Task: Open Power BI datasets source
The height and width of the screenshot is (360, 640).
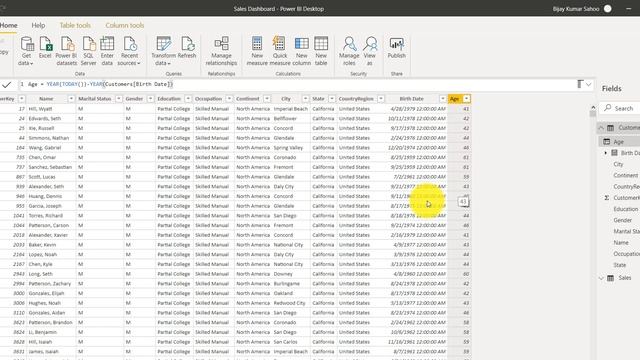Action: [67, 51]
